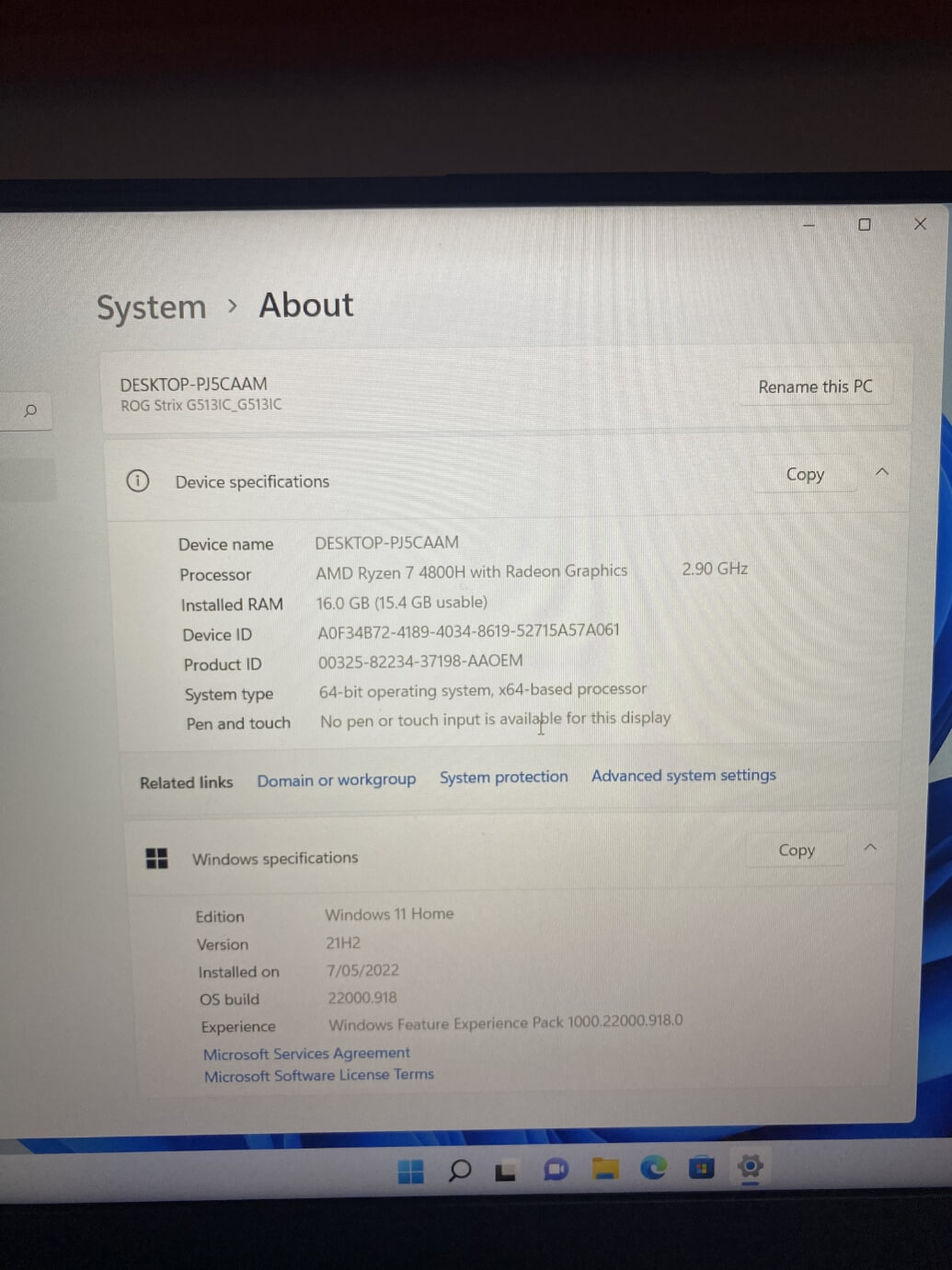Viewport: 952px width, 1270px height.
Task: Click the Pen and touch label
Action: pos(238,723)
